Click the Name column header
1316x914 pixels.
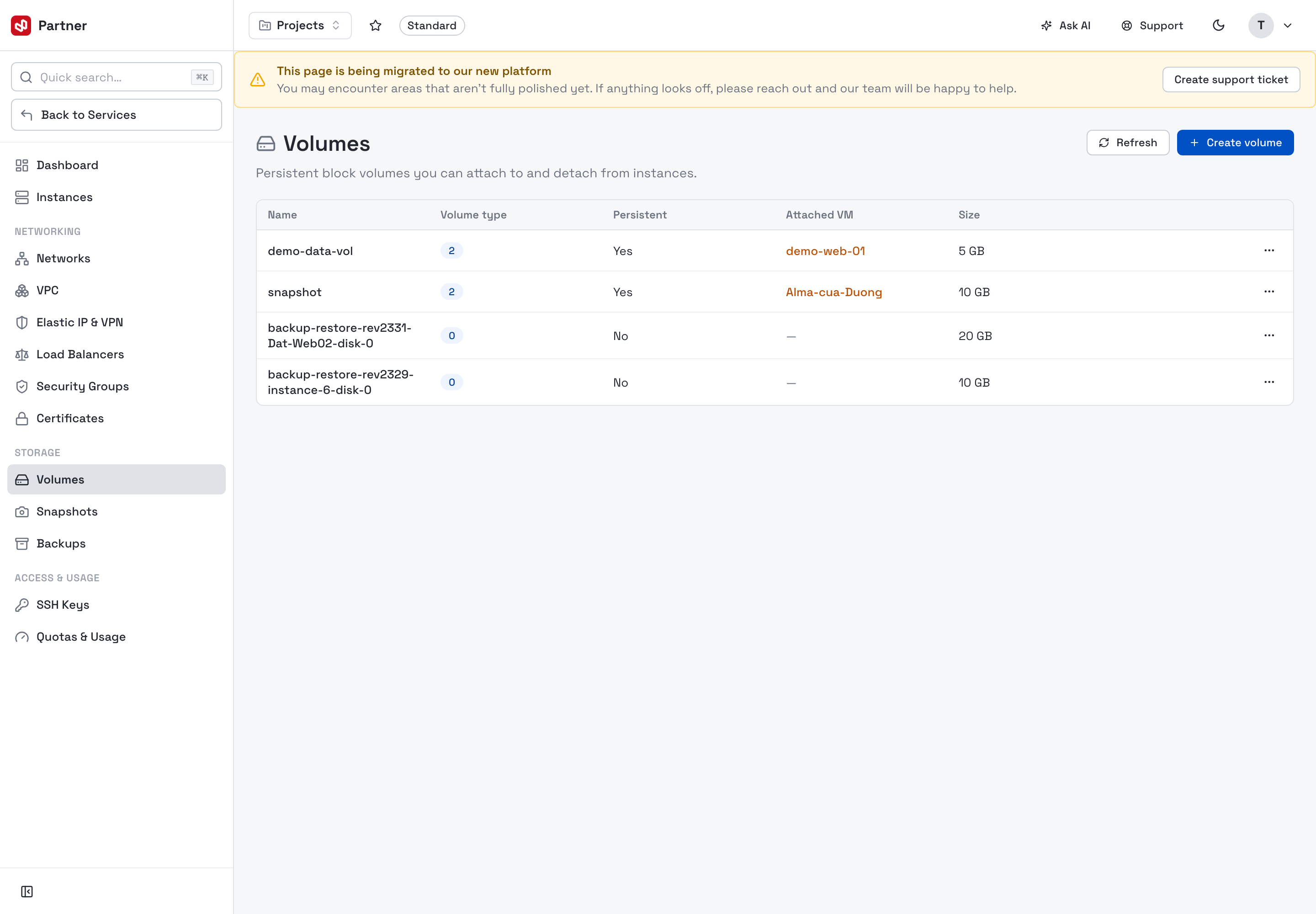coord(282,215)
